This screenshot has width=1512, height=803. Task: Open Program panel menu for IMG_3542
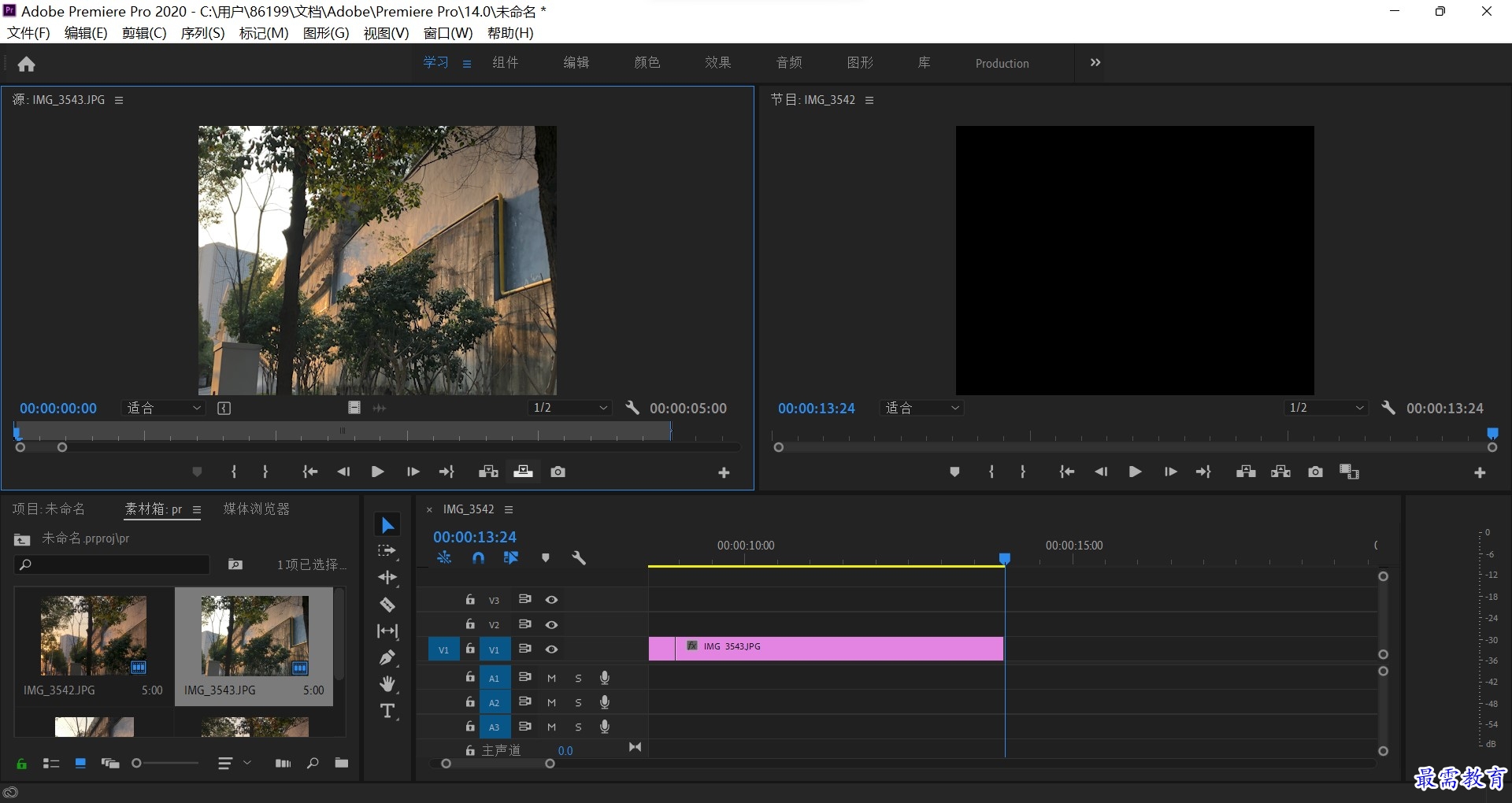[x=869, y=100]
